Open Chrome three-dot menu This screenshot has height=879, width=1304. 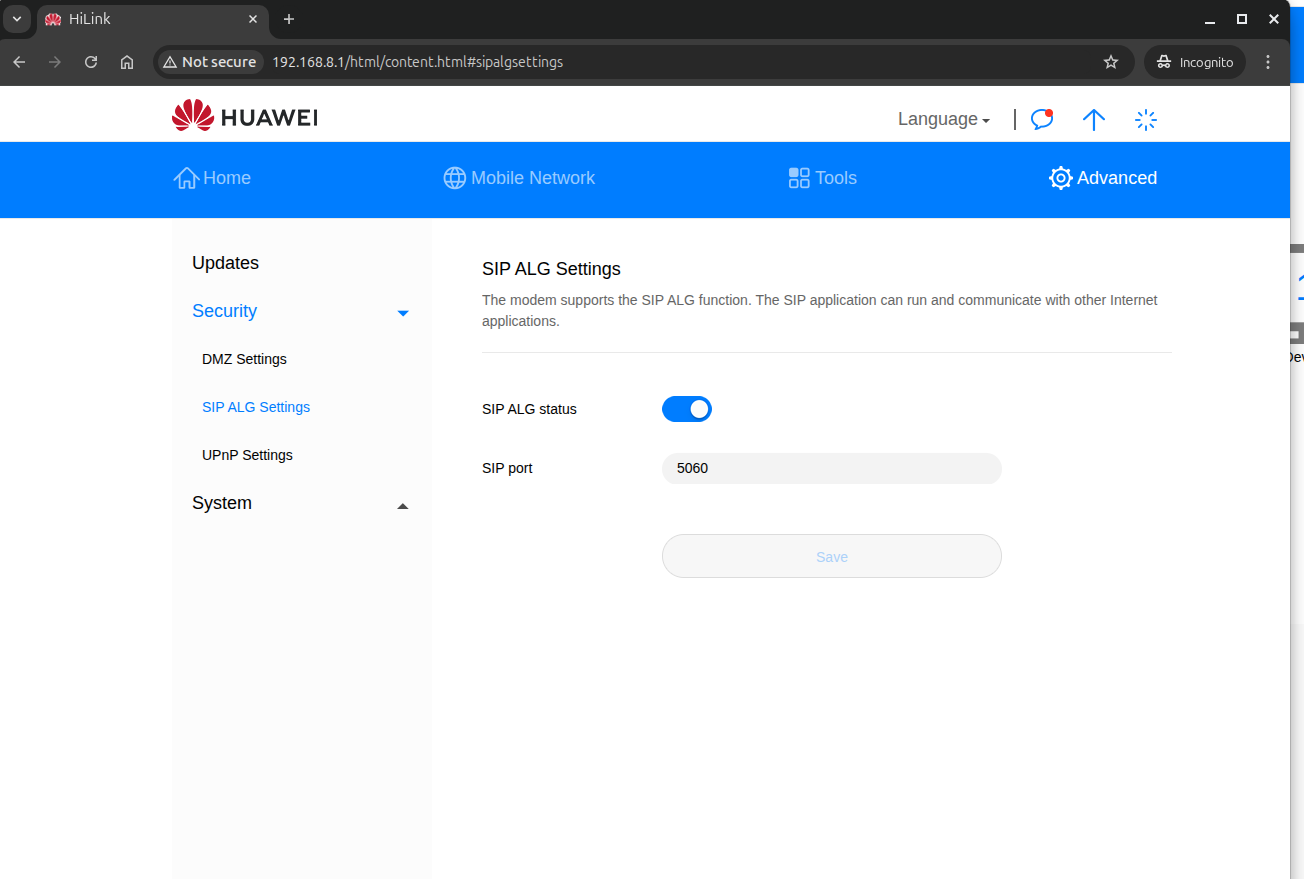[x=1268, y=62]
